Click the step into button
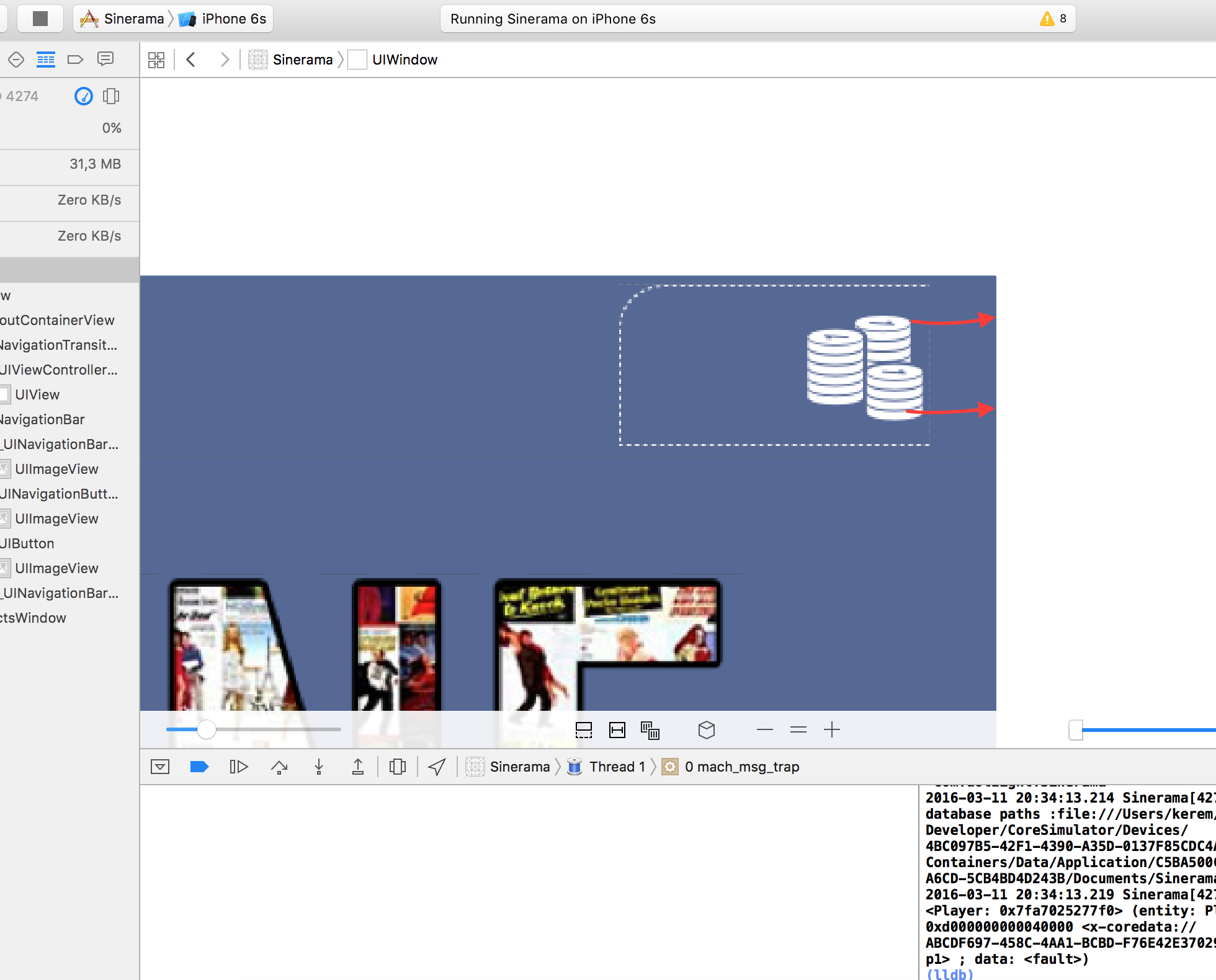Screen dimensions: 1216x980 pos(319,767)
